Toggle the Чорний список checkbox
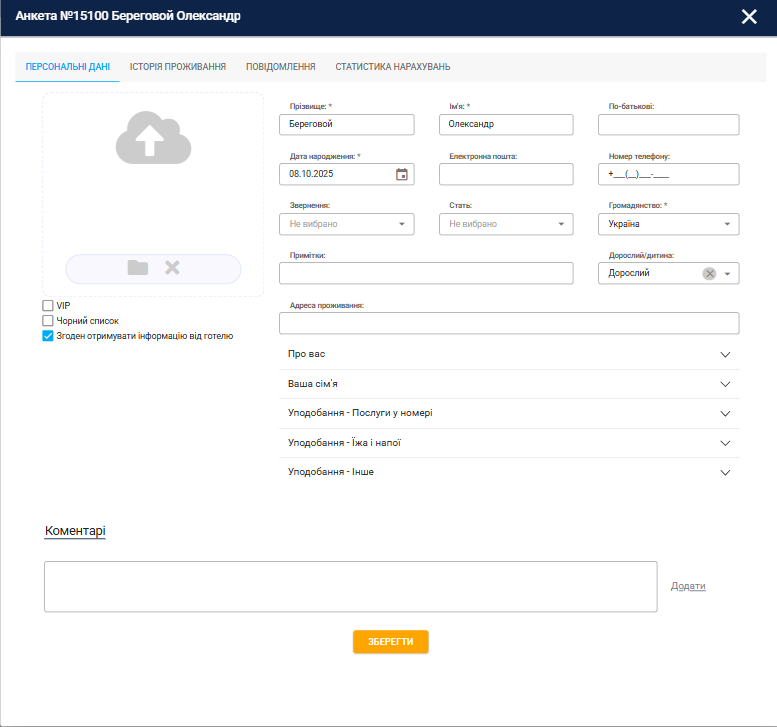Screen dimensions: 777x727 click(47, 321)
